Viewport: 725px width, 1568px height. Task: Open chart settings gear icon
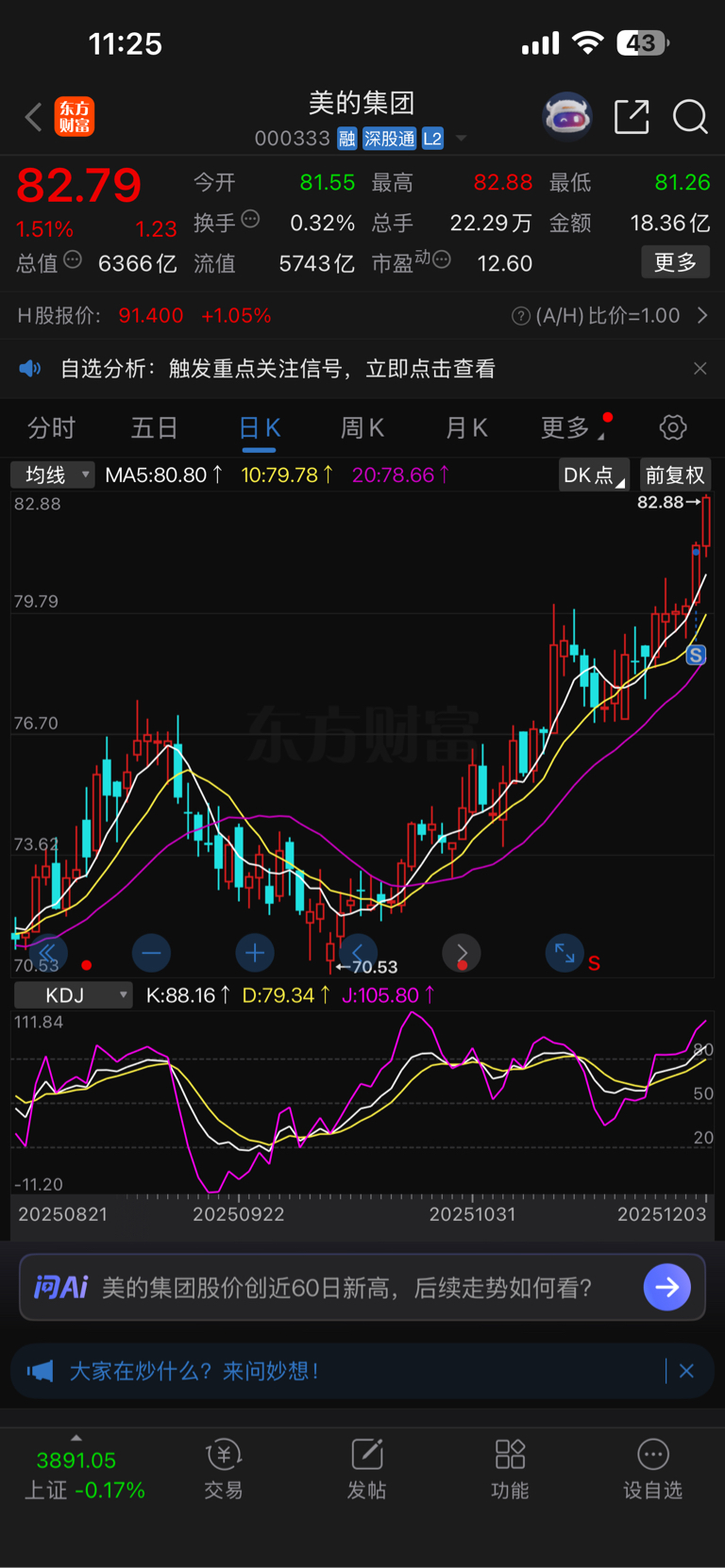(673, 427)
